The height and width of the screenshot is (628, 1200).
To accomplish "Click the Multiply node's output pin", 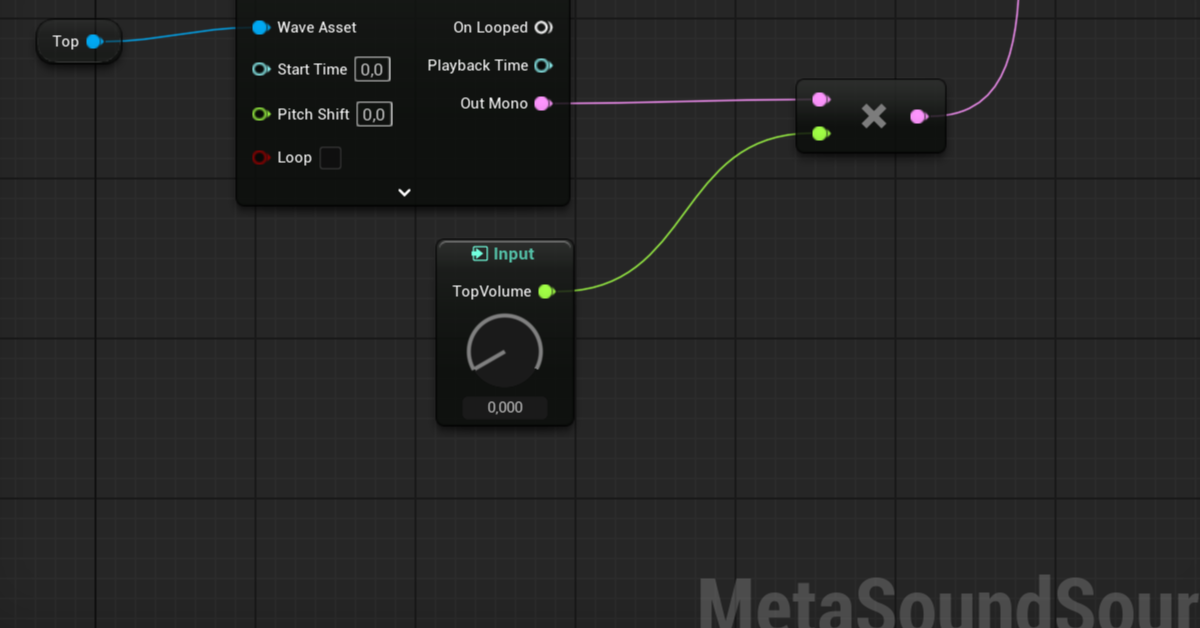I will point(918,116).
